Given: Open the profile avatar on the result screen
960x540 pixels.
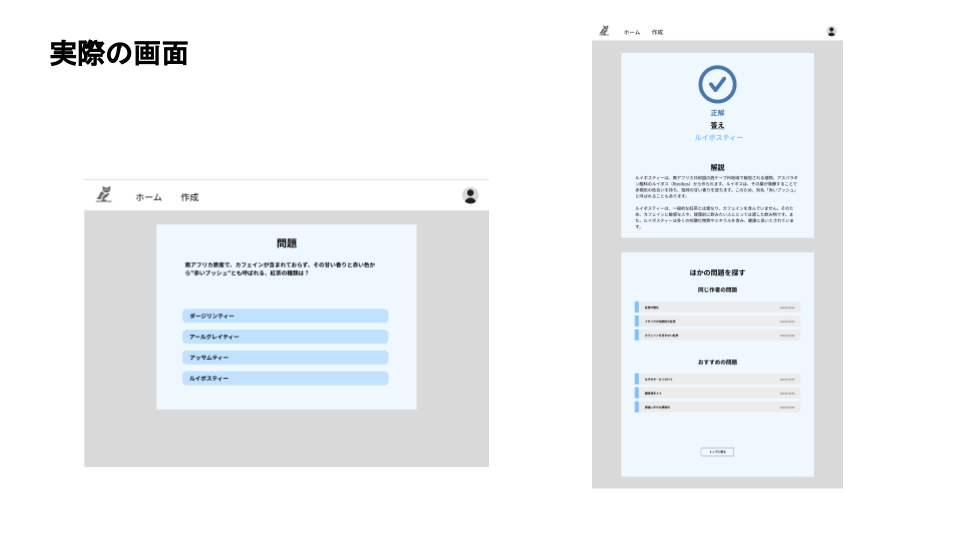Looking at the screenshot, I should (831, 31).
